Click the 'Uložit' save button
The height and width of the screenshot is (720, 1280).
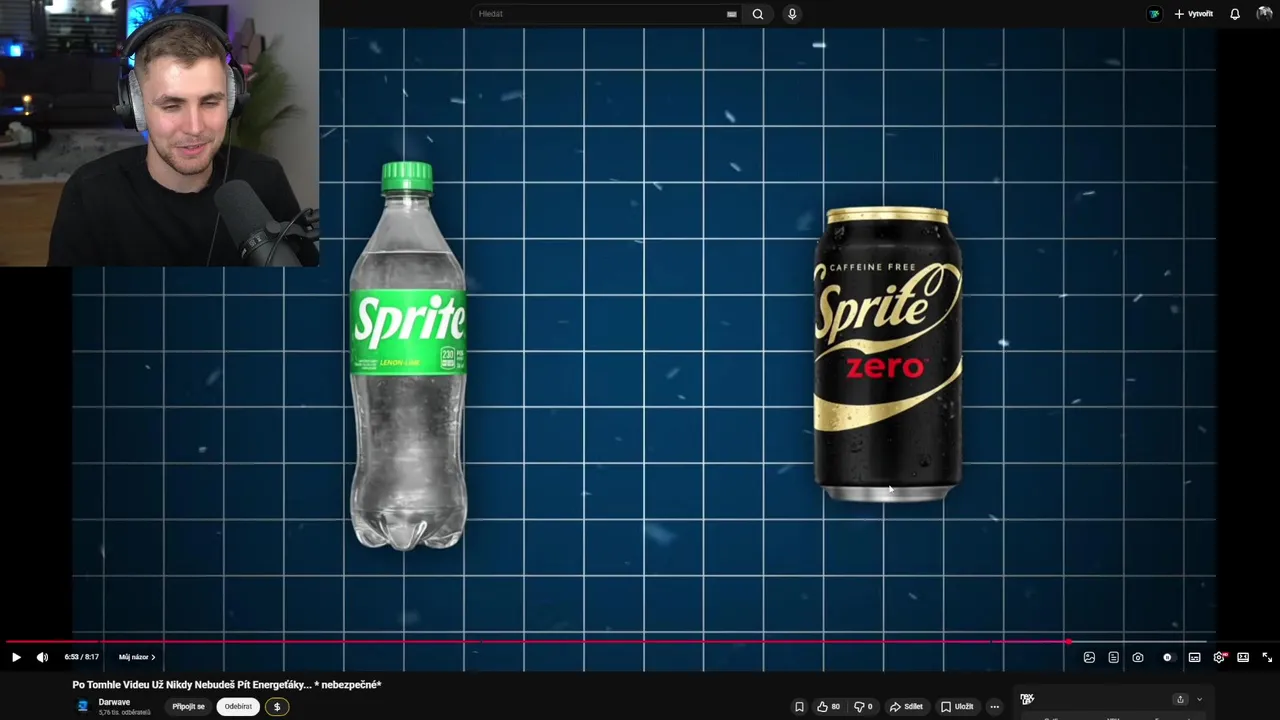point(957,706)
